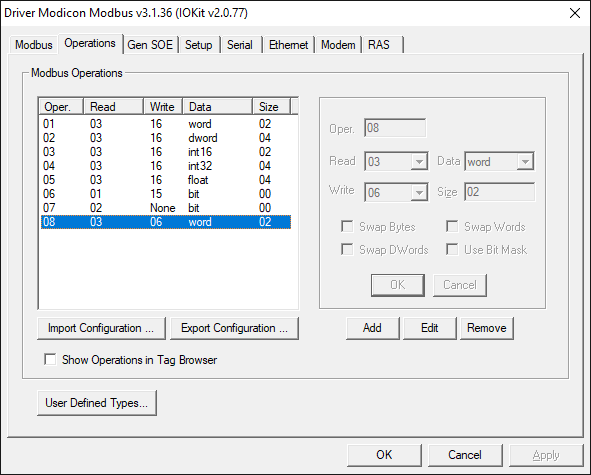Close the driver dialog window

point(575,13)
